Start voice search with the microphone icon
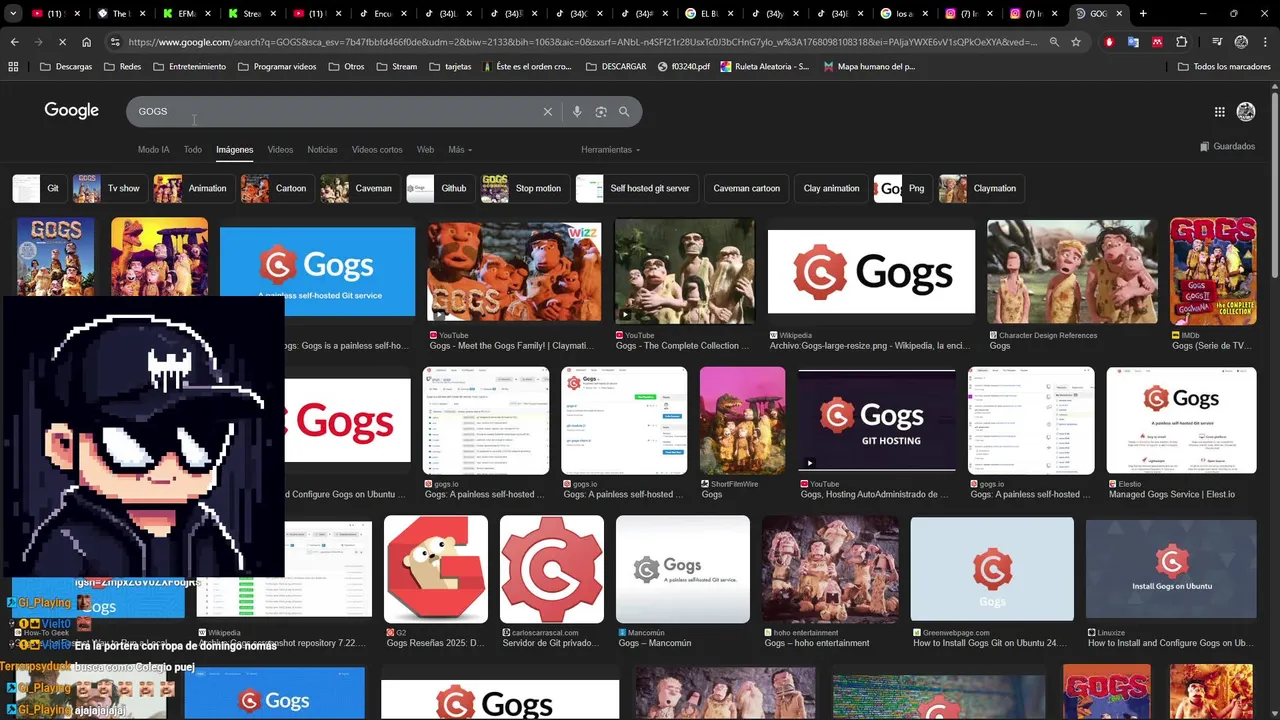Screen dimensions: 1280x720 [x=577, y=112]
